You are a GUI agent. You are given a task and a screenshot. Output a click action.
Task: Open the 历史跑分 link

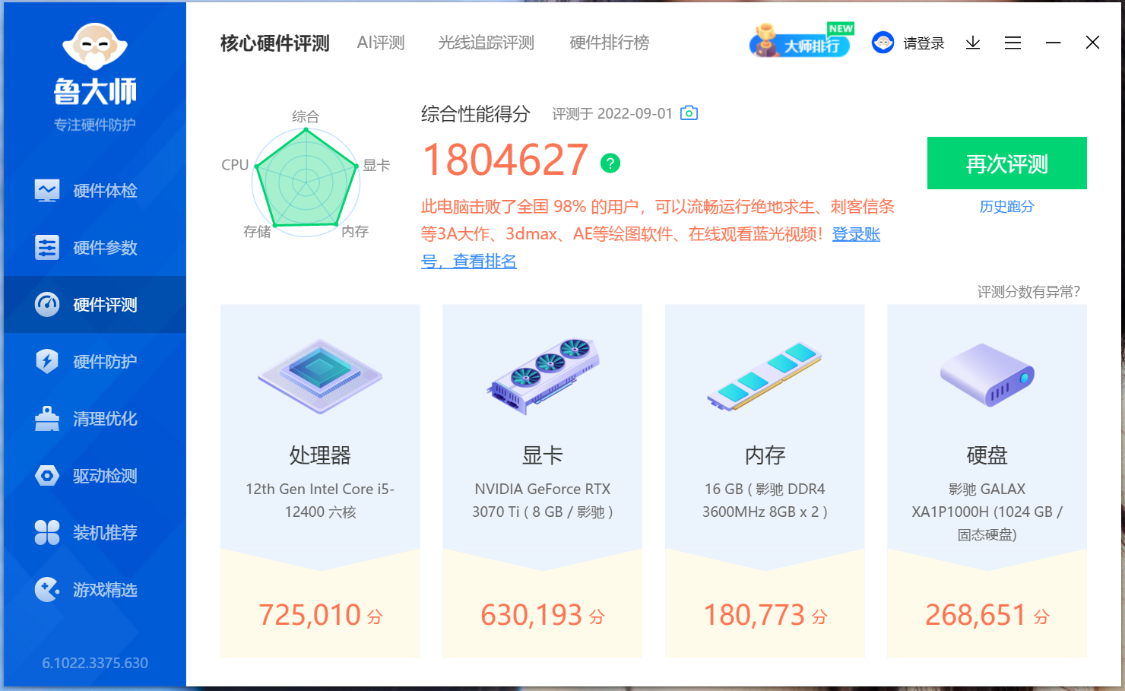tap(1007, 207)
